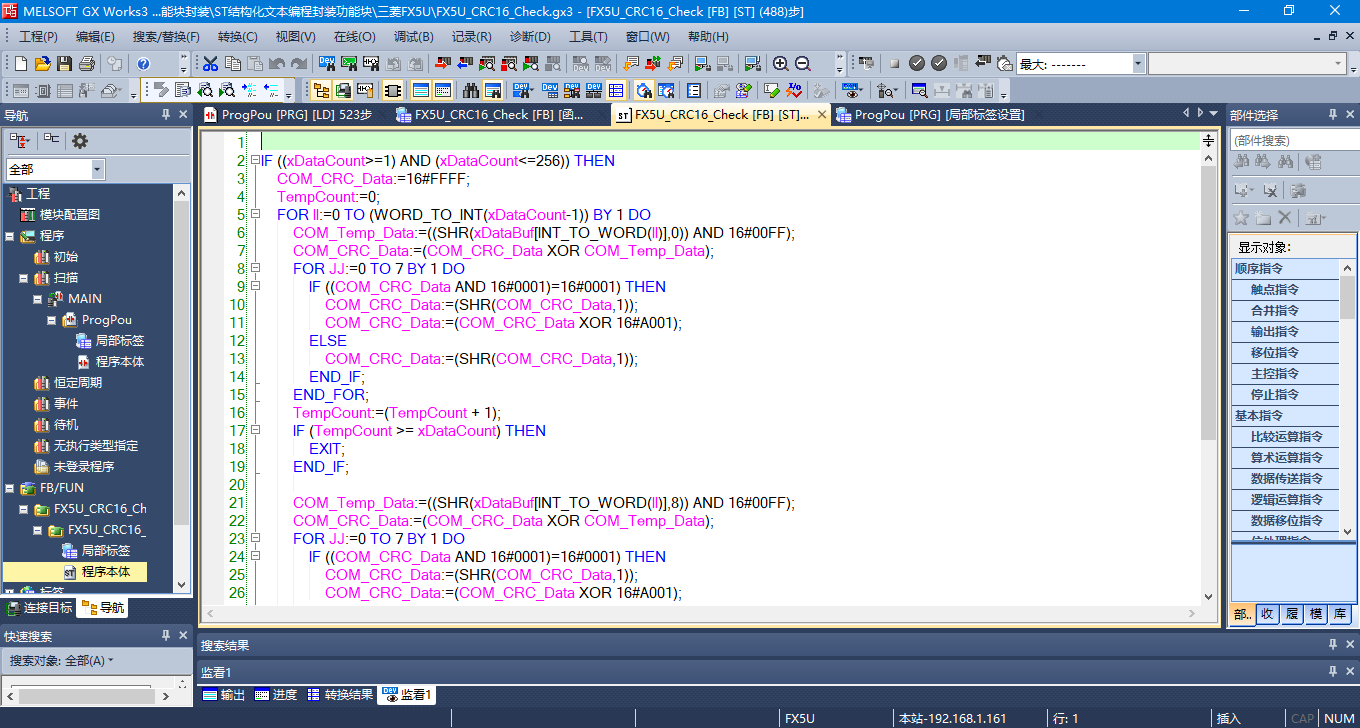Click the Zoom Out magnifier icon
This screenshot has height=728, width=1360.
pyautogui.click(x=802, y=64)
